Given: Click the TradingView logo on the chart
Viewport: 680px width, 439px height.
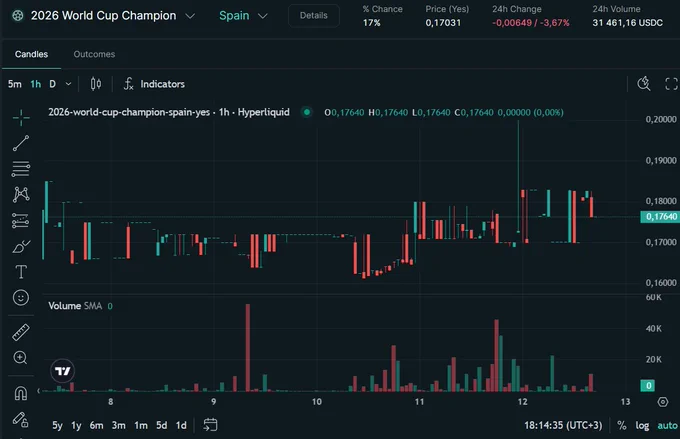Looking at the screenshot, I should pos(62,371).
